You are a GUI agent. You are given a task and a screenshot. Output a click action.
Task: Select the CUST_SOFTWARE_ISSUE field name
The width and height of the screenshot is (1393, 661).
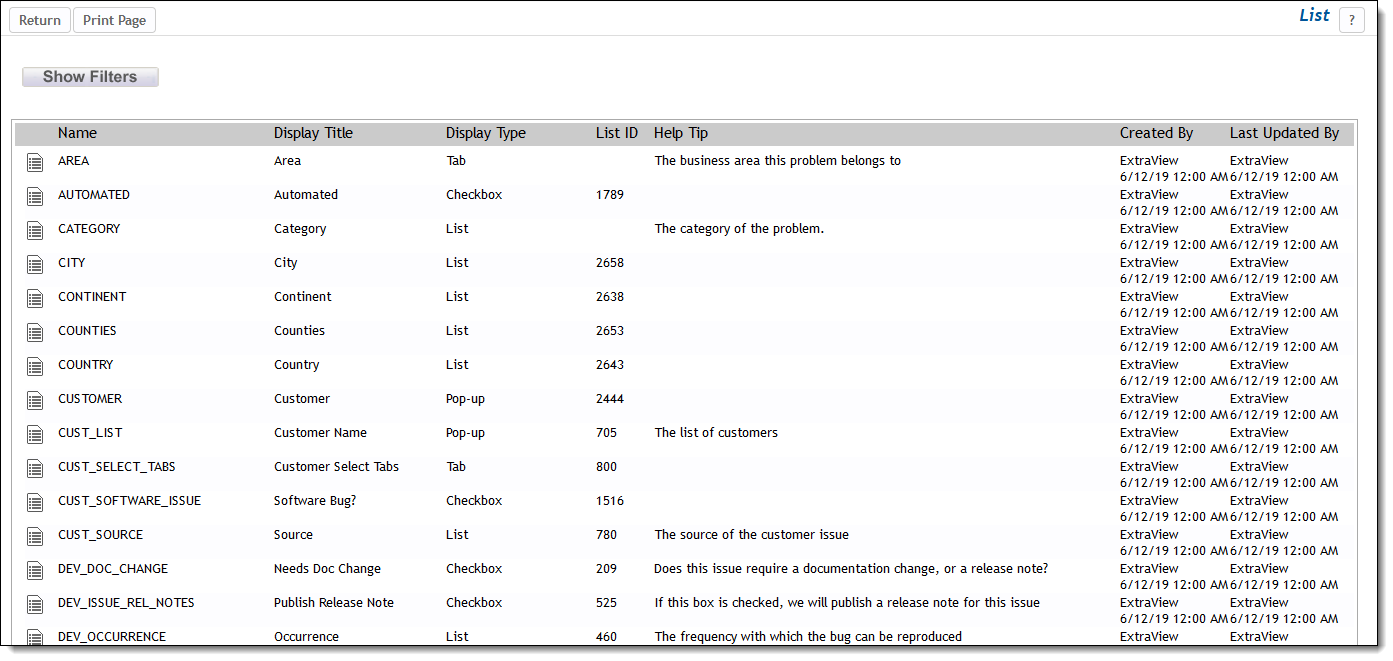pos(130,500)
